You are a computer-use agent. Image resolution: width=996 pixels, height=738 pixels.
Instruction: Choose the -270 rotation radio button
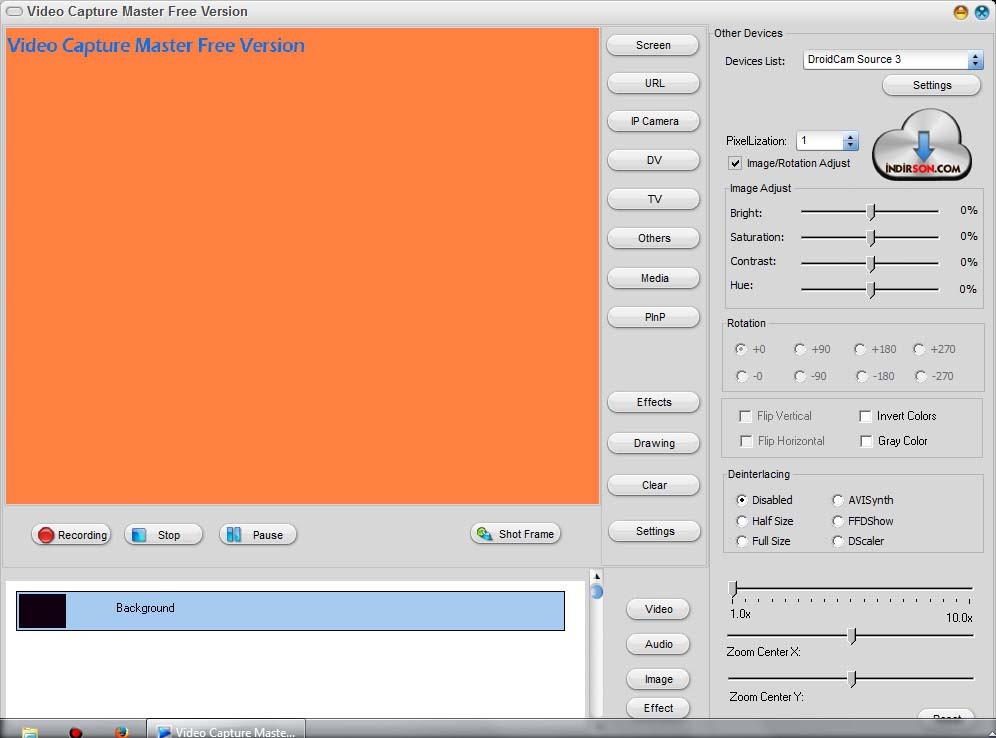pyautogui.click(x=920, y=376)
